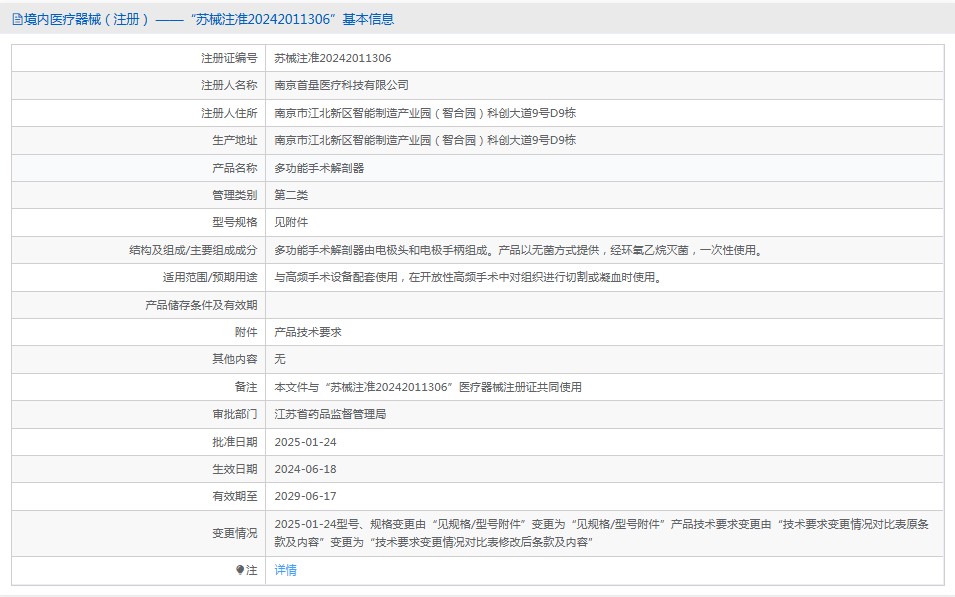Click the 适用范围/预期用途 description text
955x597 pixels.
[x=469, y=277]
